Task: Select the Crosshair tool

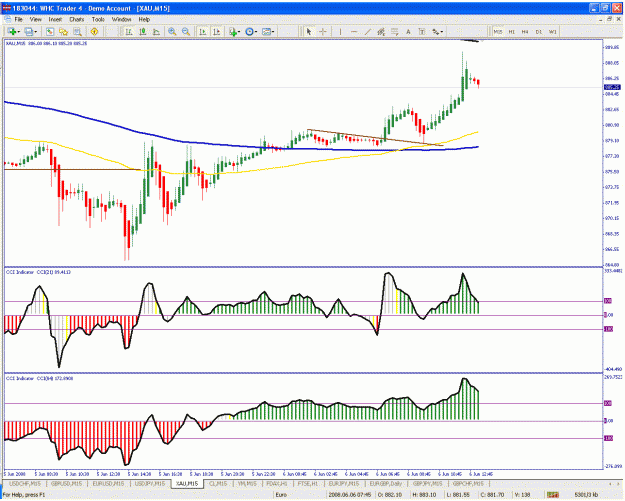Action: [x=323, y=31]
